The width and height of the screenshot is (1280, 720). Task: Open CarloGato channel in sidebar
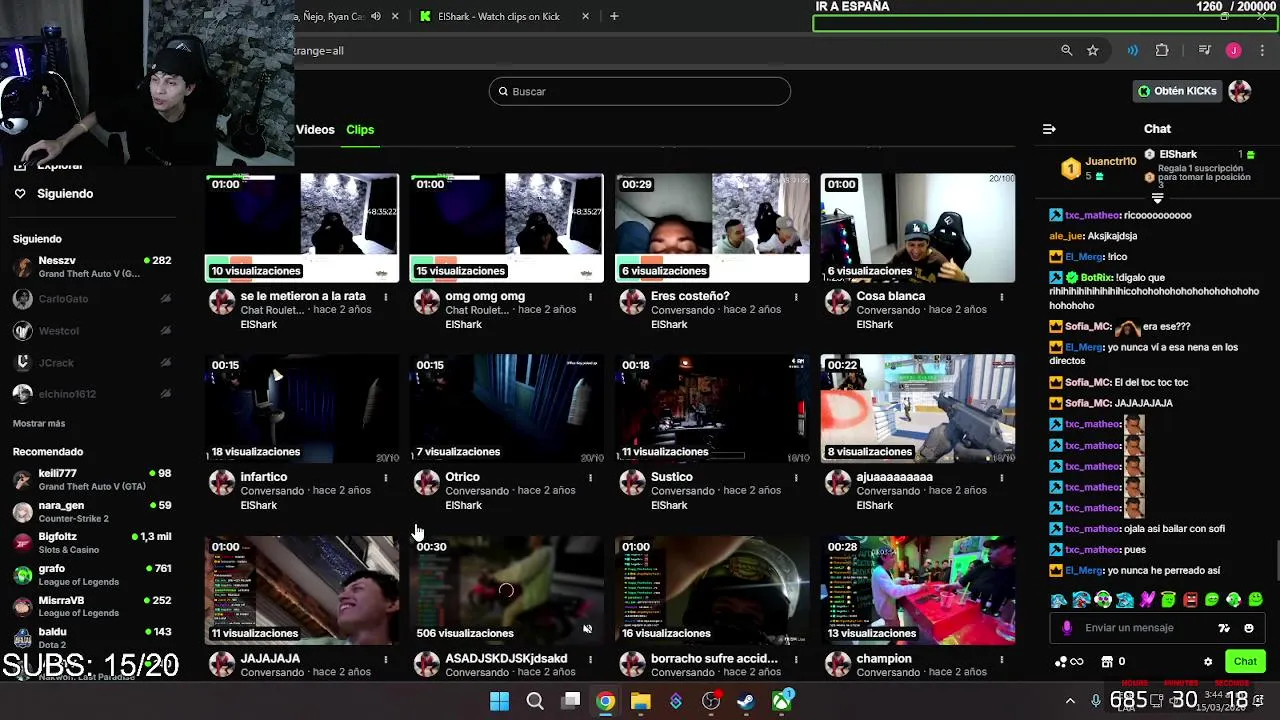pyautogui.click(x=92, y=298)
